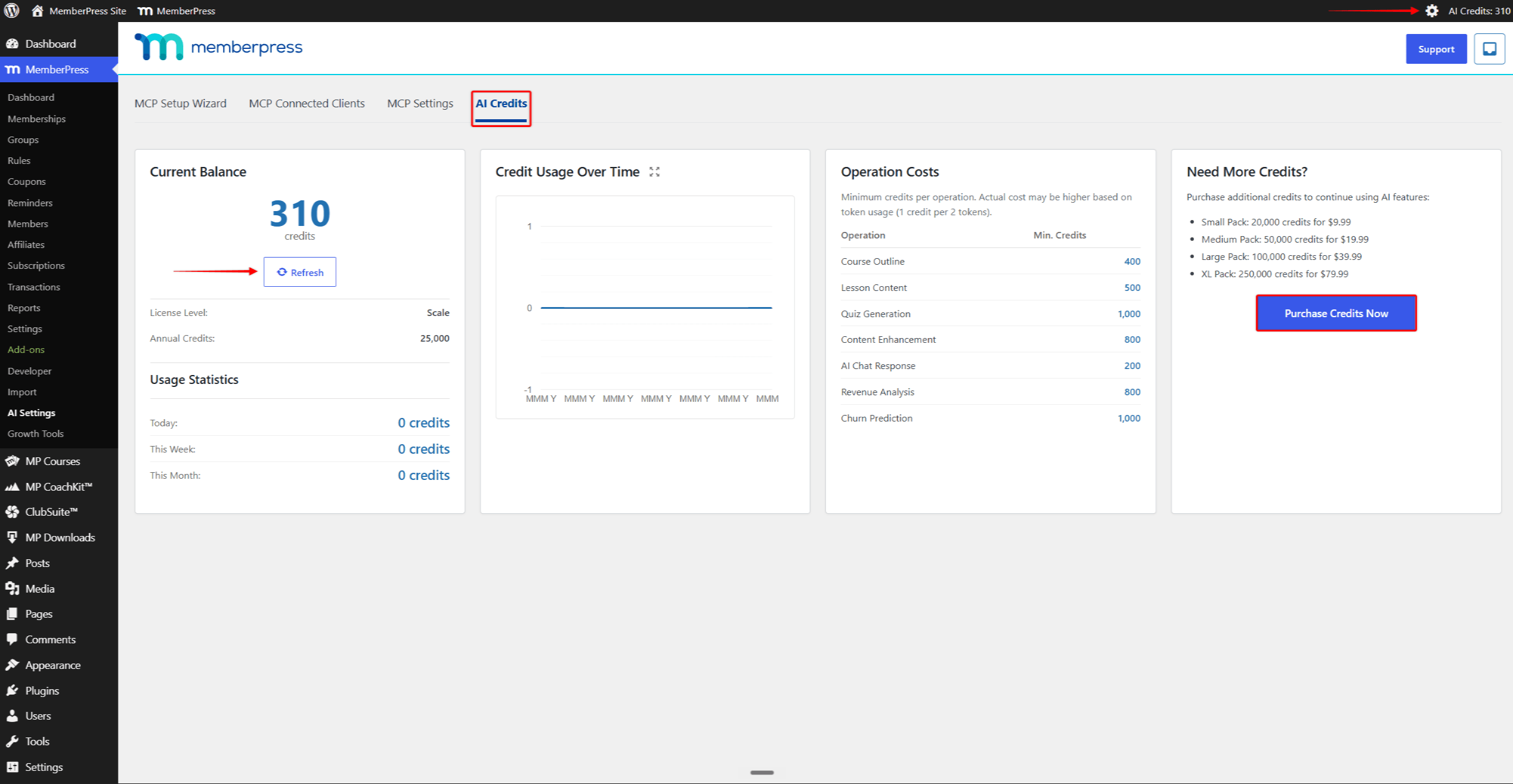
Task: Select the AI Credits tab
Action: pyautogui.click(x=501, y=103)
